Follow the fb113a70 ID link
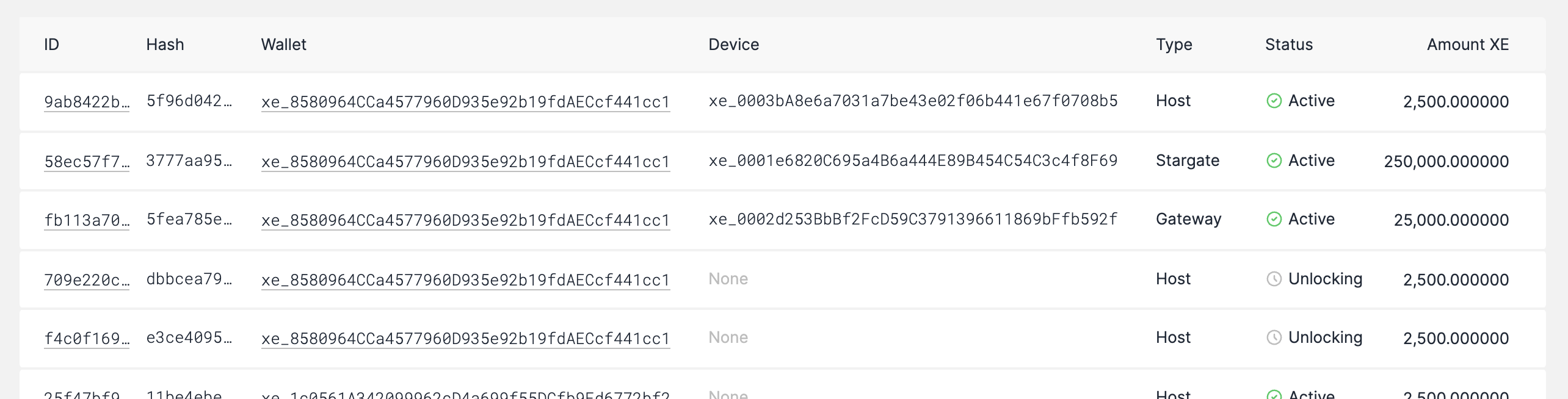1568x399 pixels. coord(87,221)
